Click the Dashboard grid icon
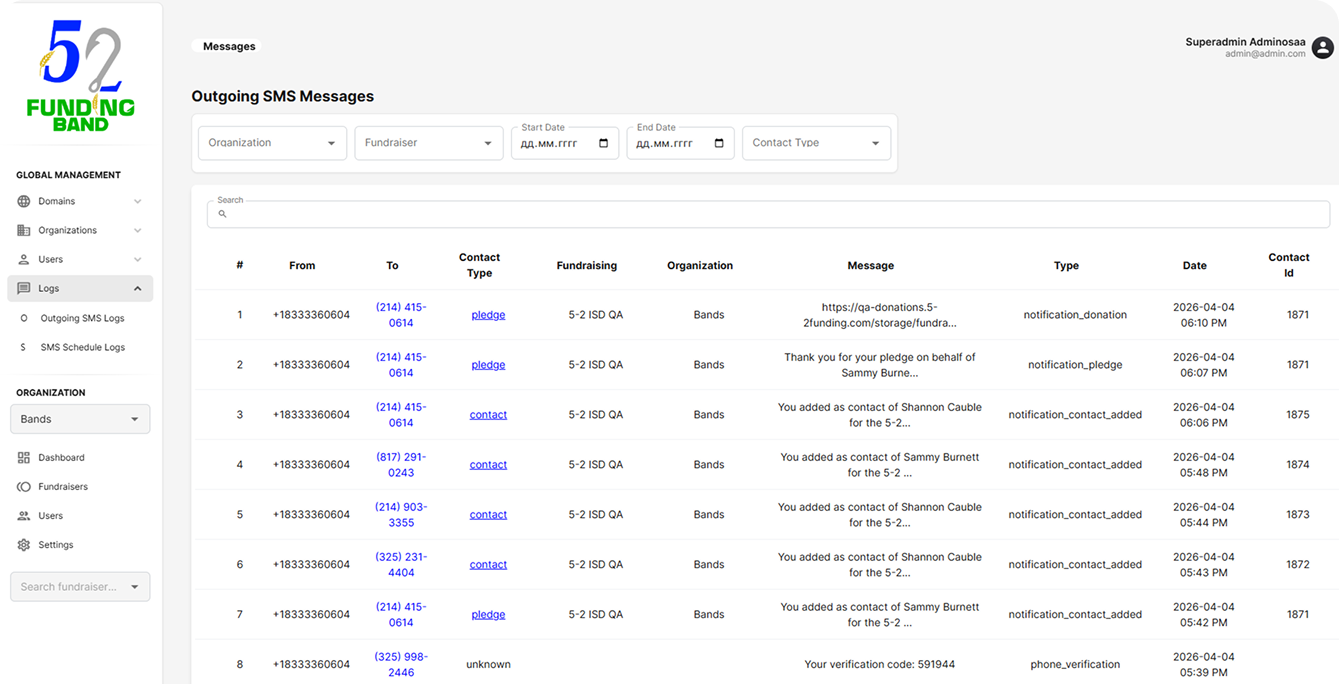Screen dimensions: 1339x684 [24, 457]
